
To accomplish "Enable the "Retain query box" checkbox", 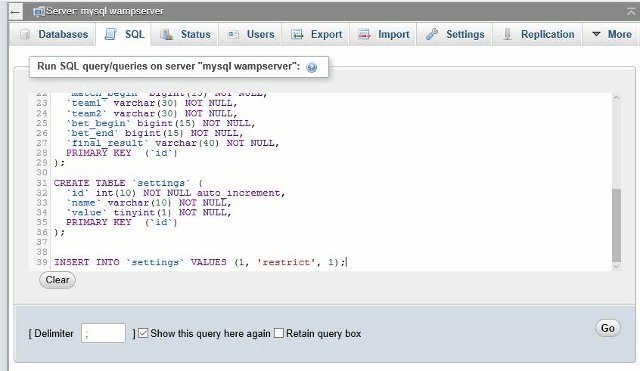I will pyautogui.click(x=279, y=333).
